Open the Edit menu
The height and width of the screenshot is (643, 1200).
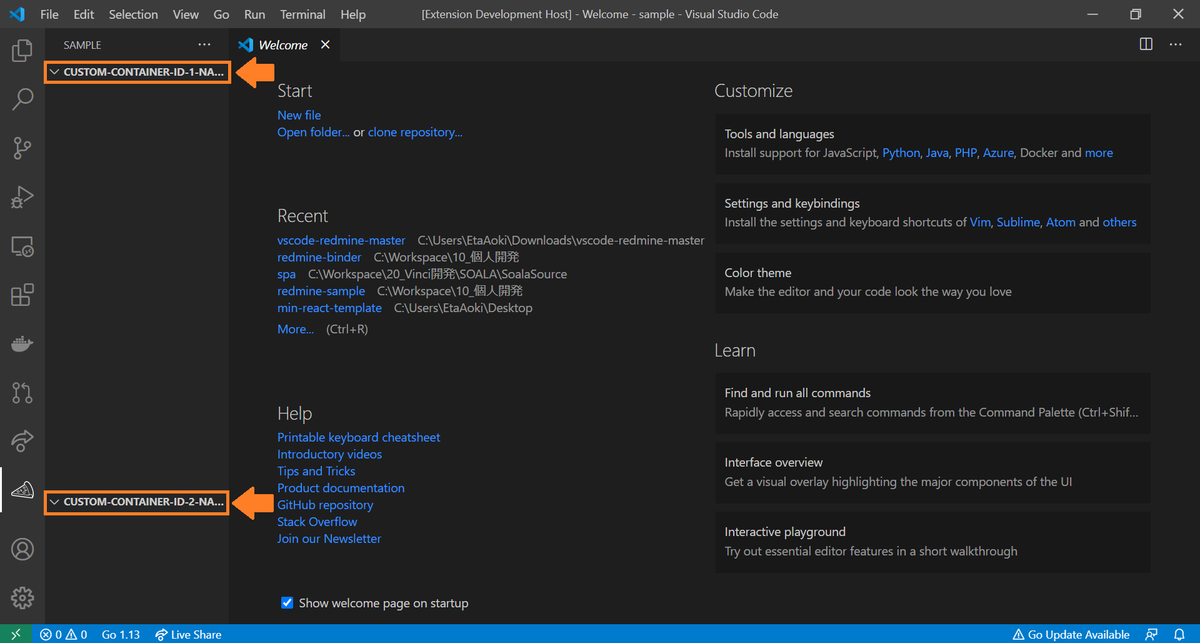(84, 14)
